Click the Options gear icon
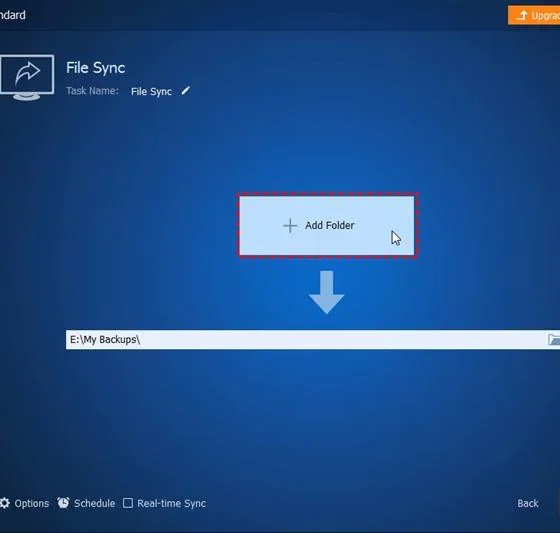The width and height of the screenshot is (560, 533). 5,503
